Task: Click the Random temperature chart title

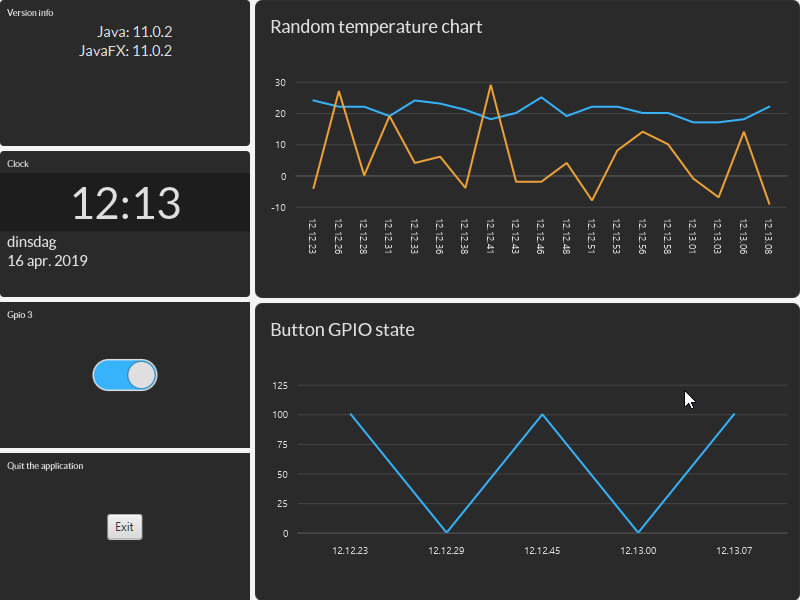Action: [x=376, y=27]
